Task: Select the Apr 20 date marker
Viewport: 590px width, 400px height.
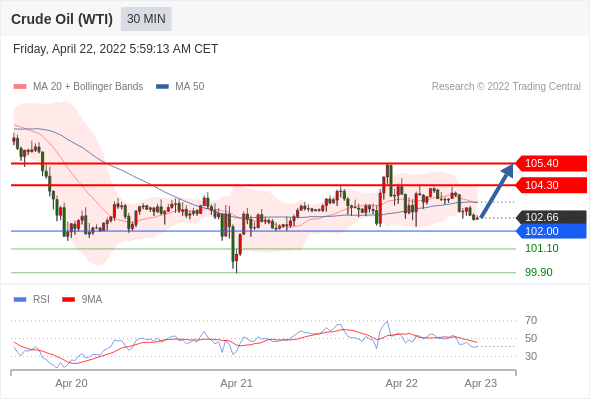Action: 71,383
